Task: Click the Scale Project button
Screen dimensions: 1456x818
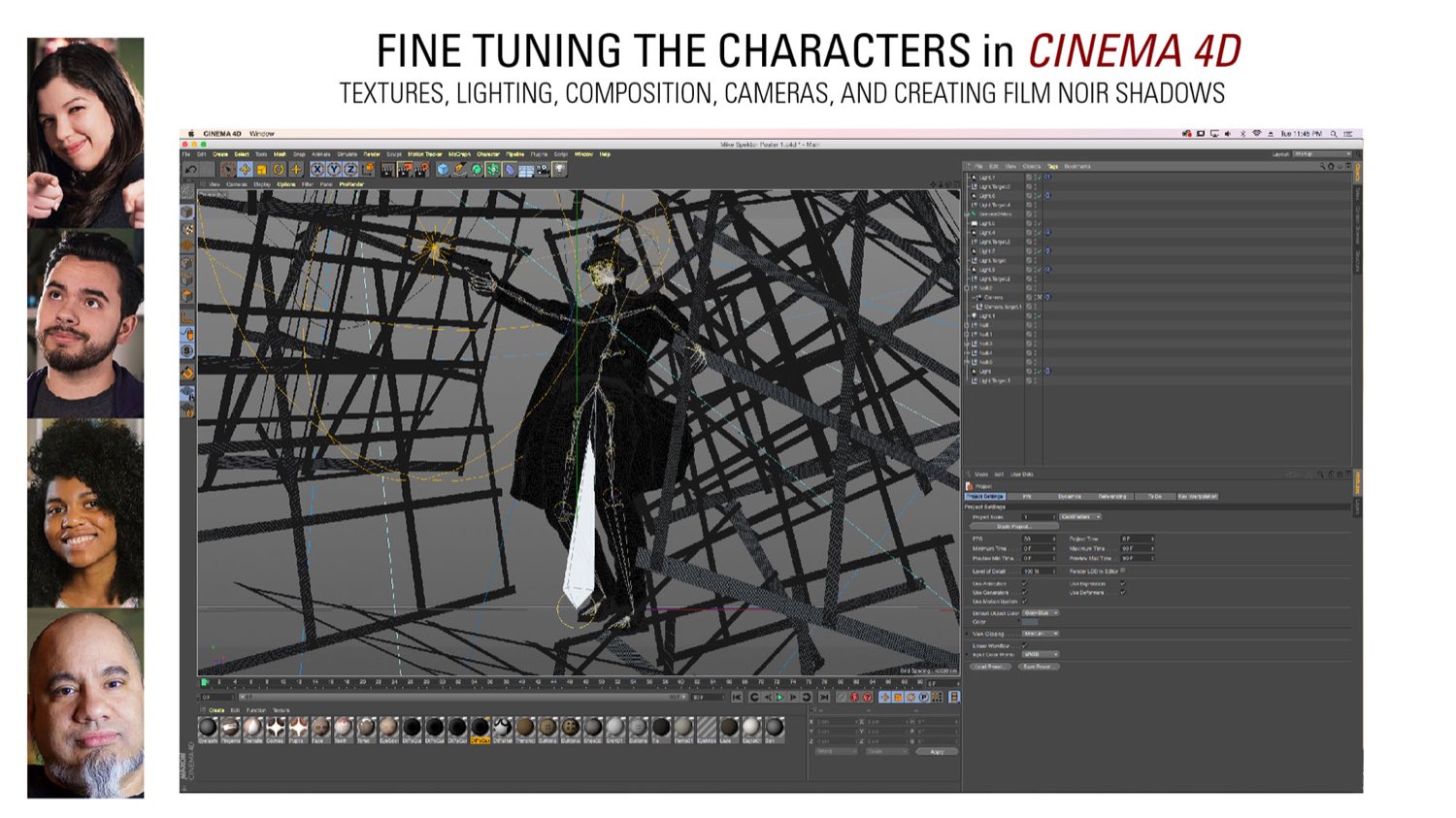Action: click(x=1014, y=527)
